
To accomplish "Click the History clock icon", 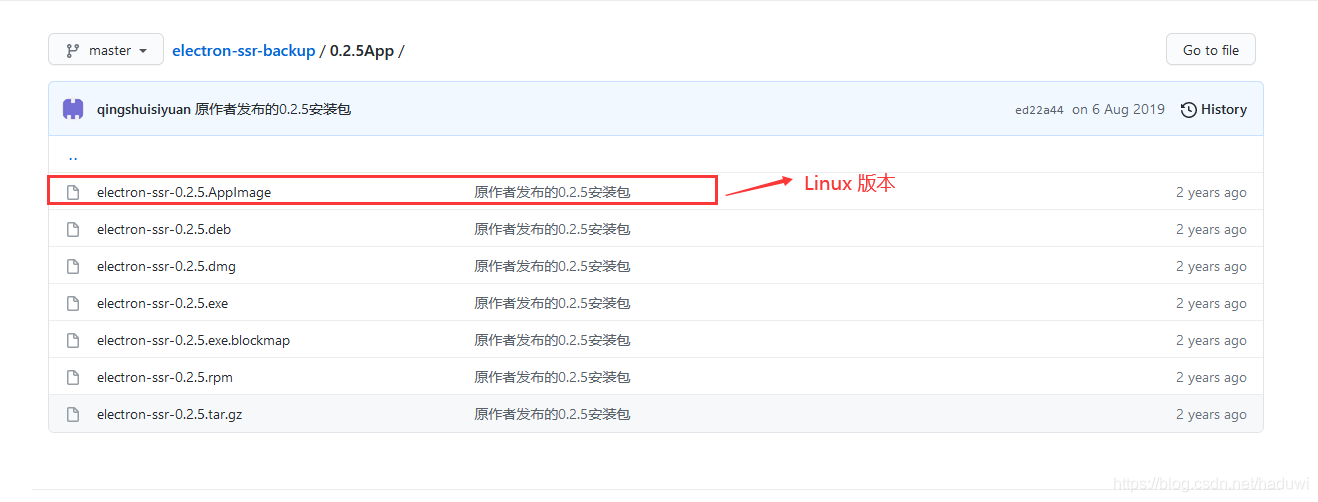I will (x=1188, y=109).
